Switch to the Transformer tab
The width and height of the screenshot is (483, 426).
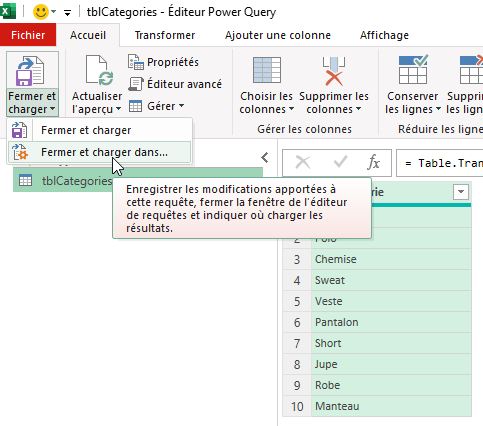(x=165, y=35)
